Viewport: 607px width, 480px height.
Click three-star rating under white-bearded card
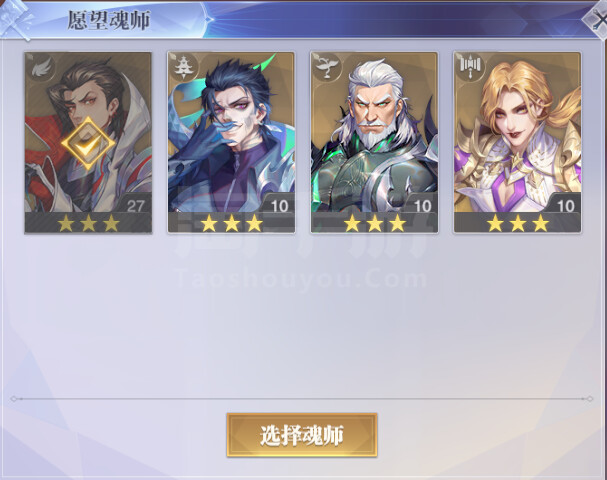(x=375, y=224)
